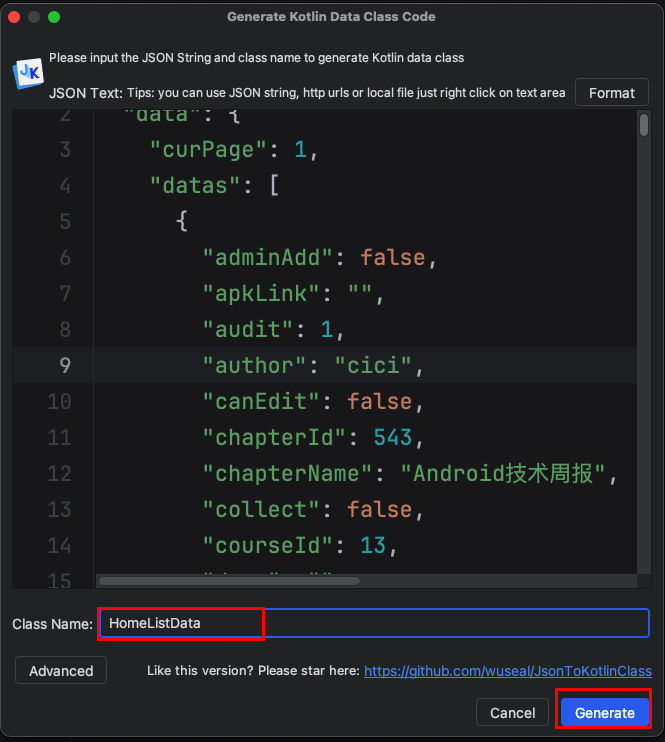Click the JSON editor horizontal scrollbar
665x742 pixels.
point(300,580)
